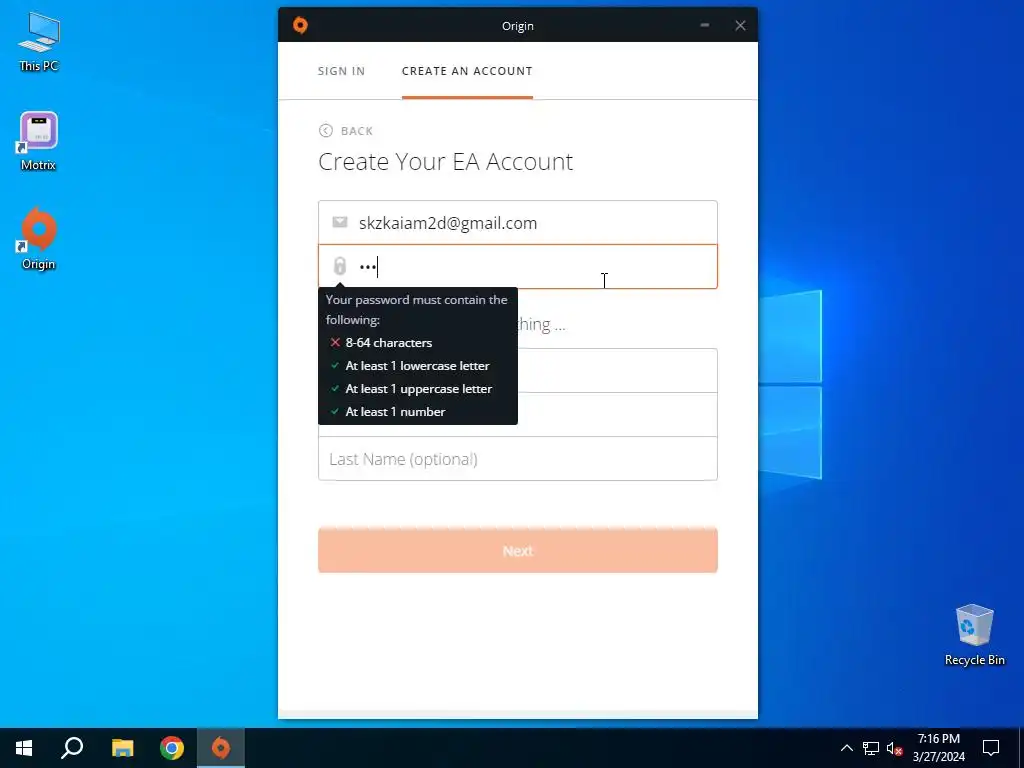Go back using the BACK link
The image size is (1024, 768).
(x=346, y=131)
